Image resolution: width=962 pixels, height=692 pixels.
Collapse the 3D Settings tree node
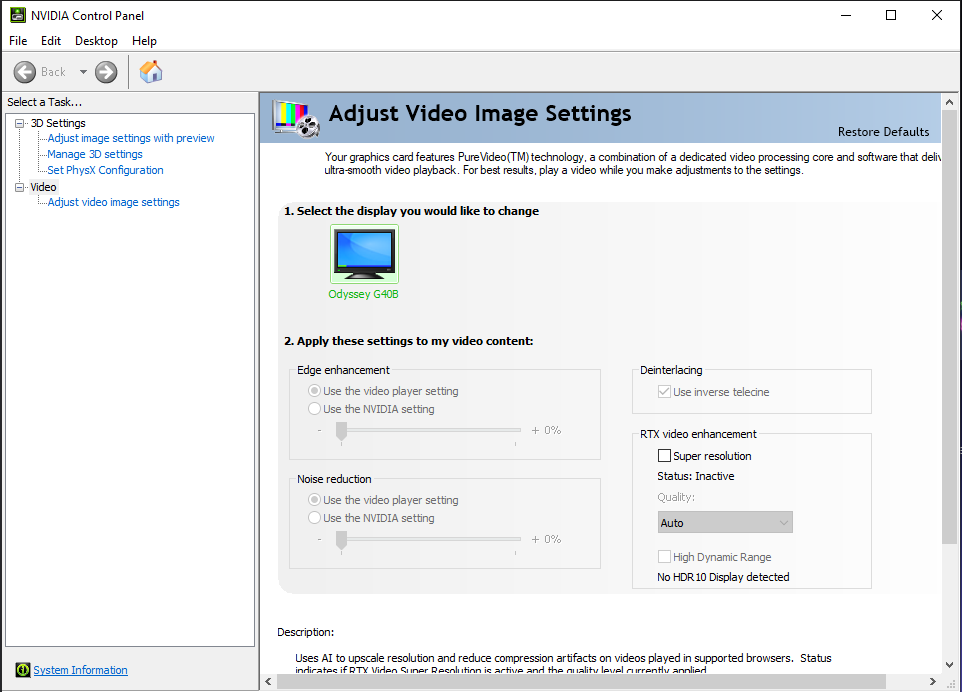tap(20, 123)
